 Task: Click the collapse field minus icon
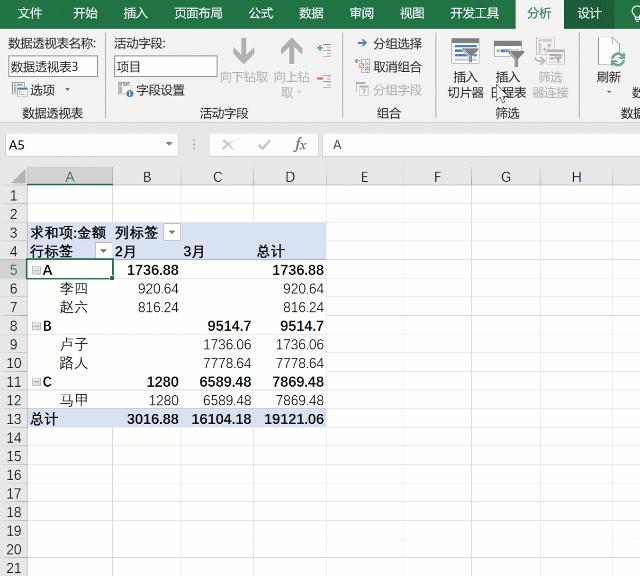(324, 80)
